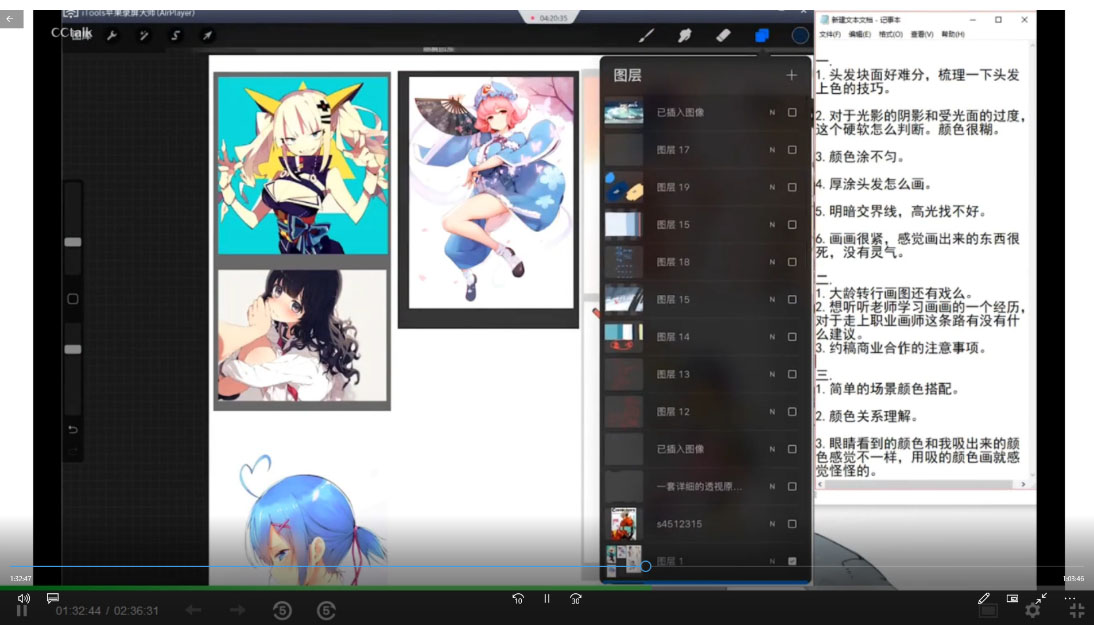This screenshot has height=625, width=1094.
Task: Open blend mode N for 图层 19
Action: [x=772, y=187]
